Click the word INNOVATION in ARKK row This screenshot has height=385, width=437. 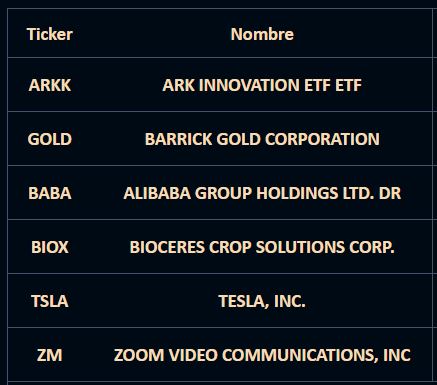point(249,85)
